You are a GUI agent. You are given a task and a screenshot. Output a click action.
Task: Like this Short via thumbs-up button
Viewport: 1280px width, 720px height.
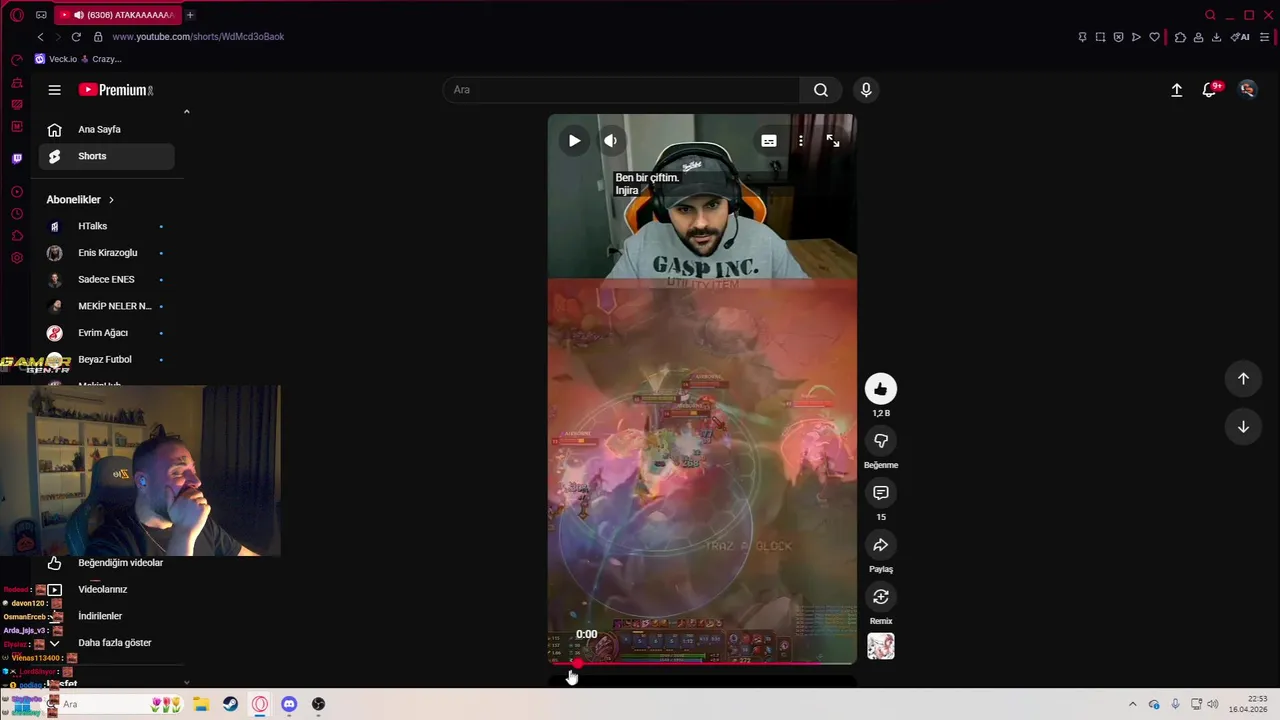click(x=881, y=389)
